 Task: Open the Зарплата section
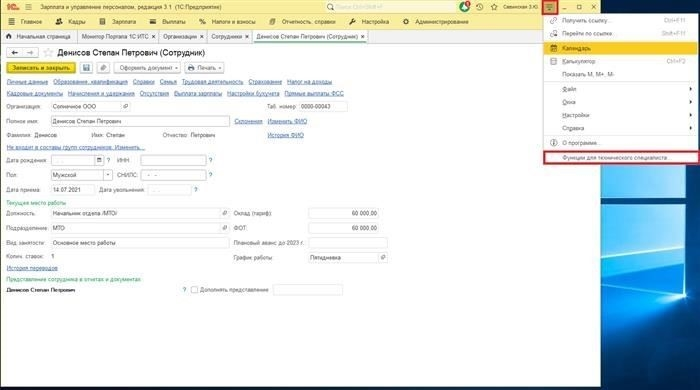[118, 21]
